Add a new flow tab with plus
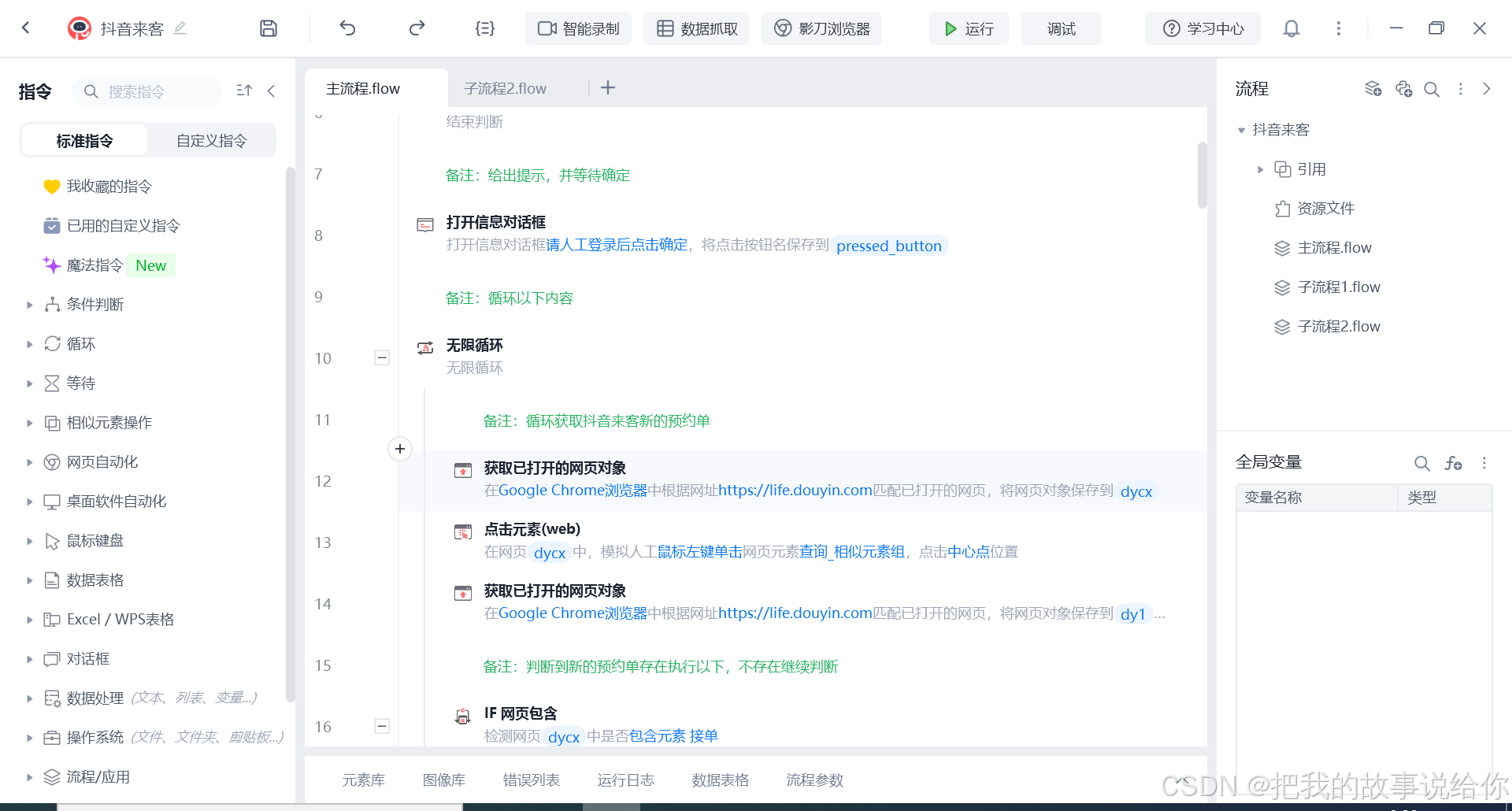1512x811 pixels. click(608, 87)
